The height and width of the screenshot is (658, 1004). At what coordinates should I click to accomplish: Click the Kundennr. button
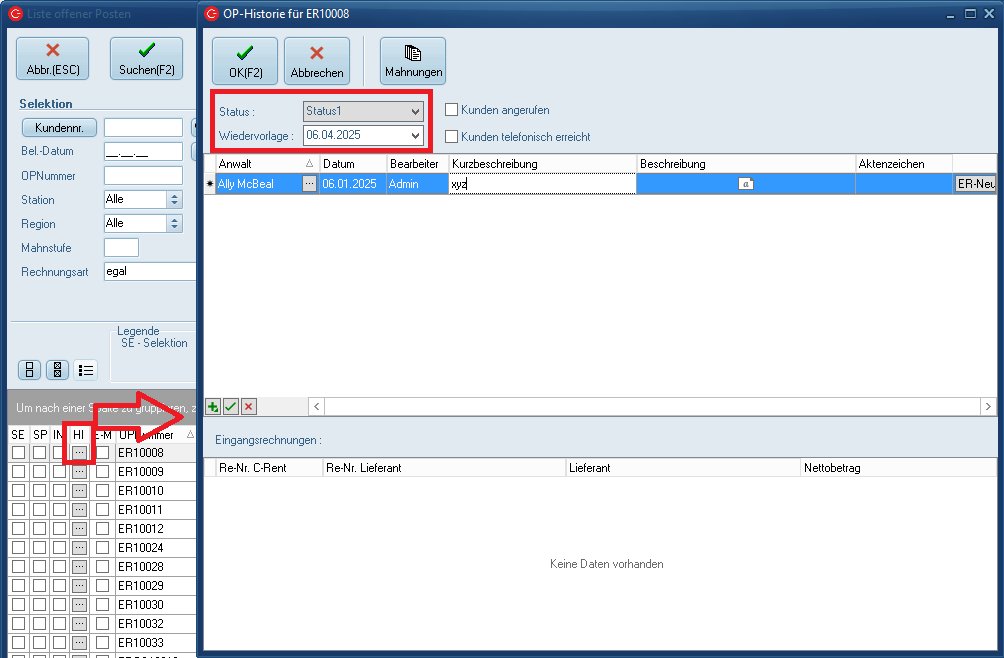click(58, 128)
